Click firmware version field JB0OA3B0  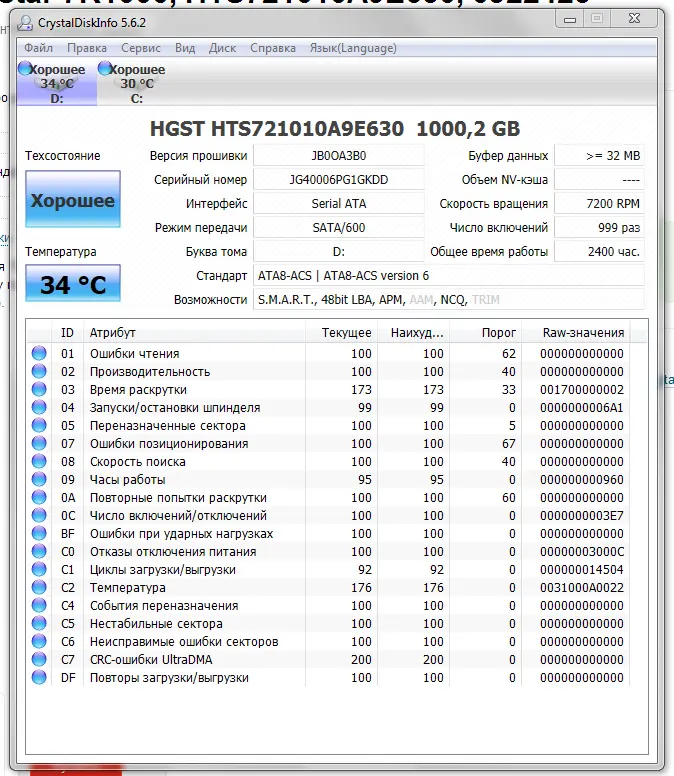point(338,155)
